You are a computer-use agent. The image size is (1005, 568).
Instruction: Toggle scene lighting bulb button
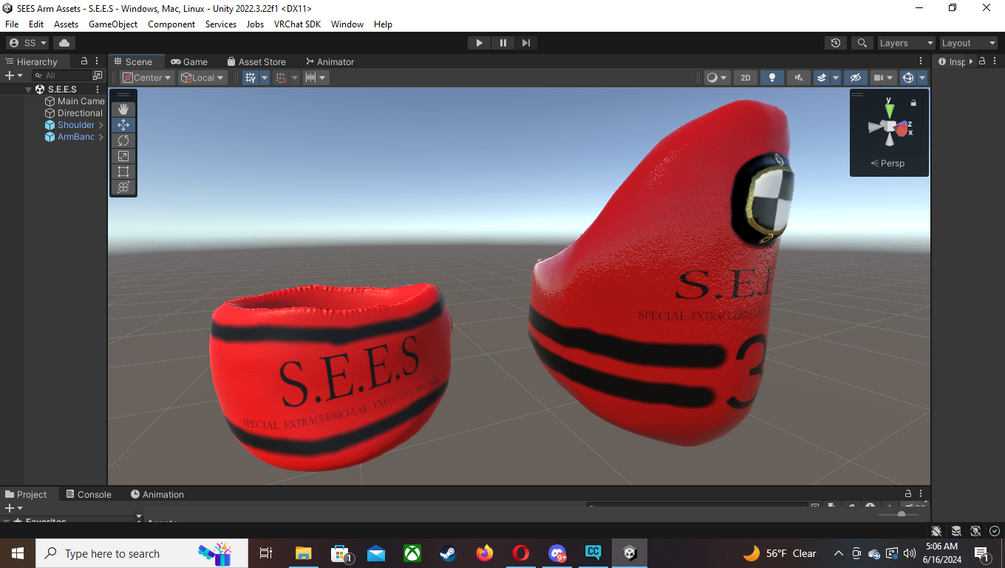tap(772, 78)
